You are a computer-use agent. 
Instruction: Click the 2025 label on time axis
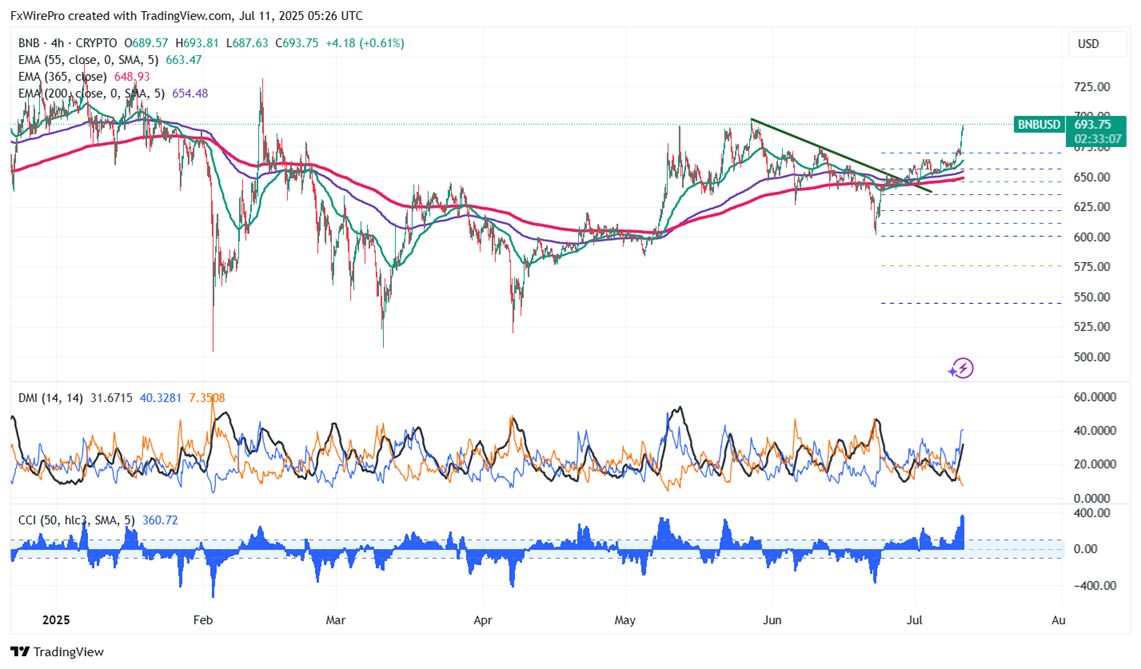pos(56,620)
